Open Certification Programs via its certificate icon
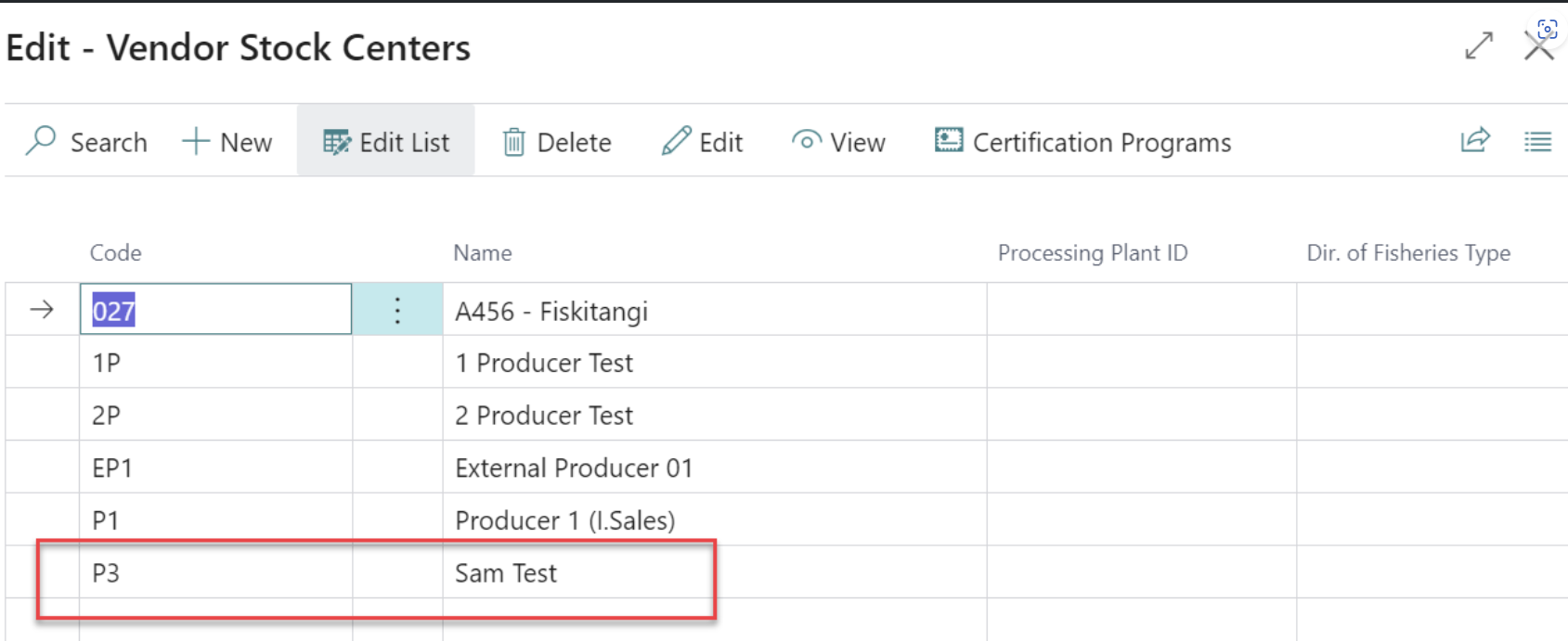Image resolution: width=1568 pixels, height=641 pixels. click(x=948, y=141)
